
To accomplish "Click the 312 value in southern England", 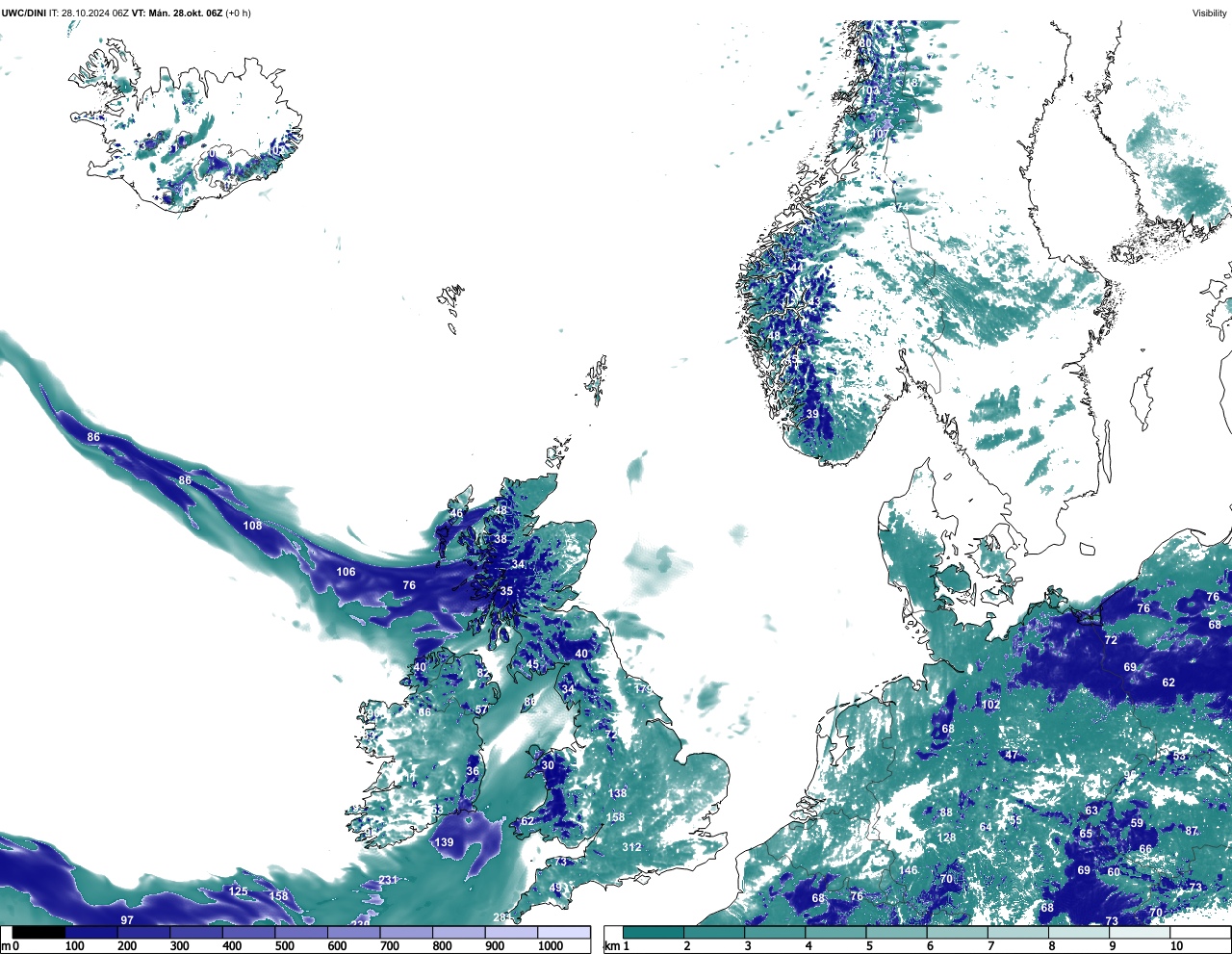I will click(x=631, y=847).
